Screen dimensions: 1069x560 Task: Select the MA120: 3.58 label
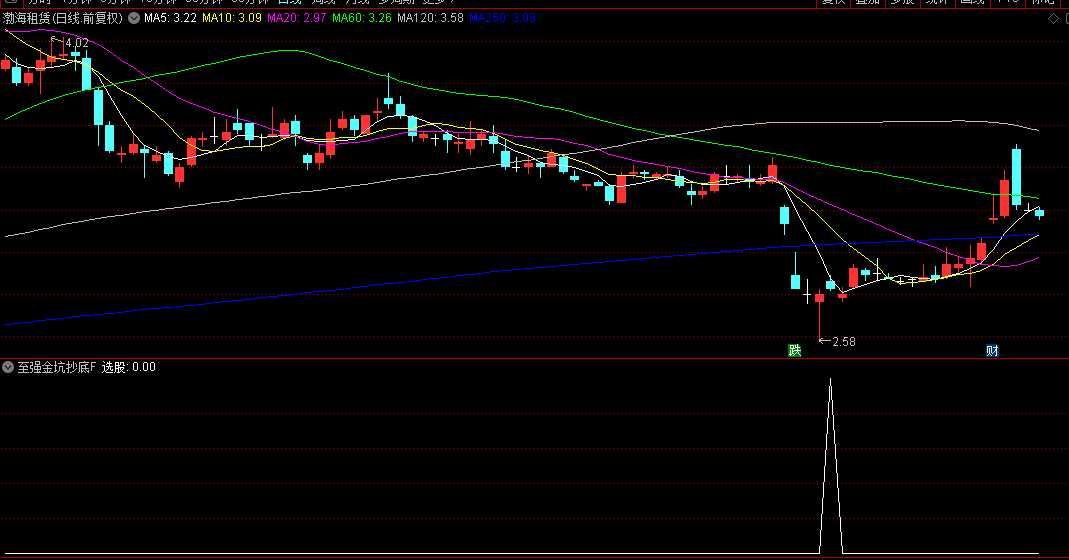(430, 18)
